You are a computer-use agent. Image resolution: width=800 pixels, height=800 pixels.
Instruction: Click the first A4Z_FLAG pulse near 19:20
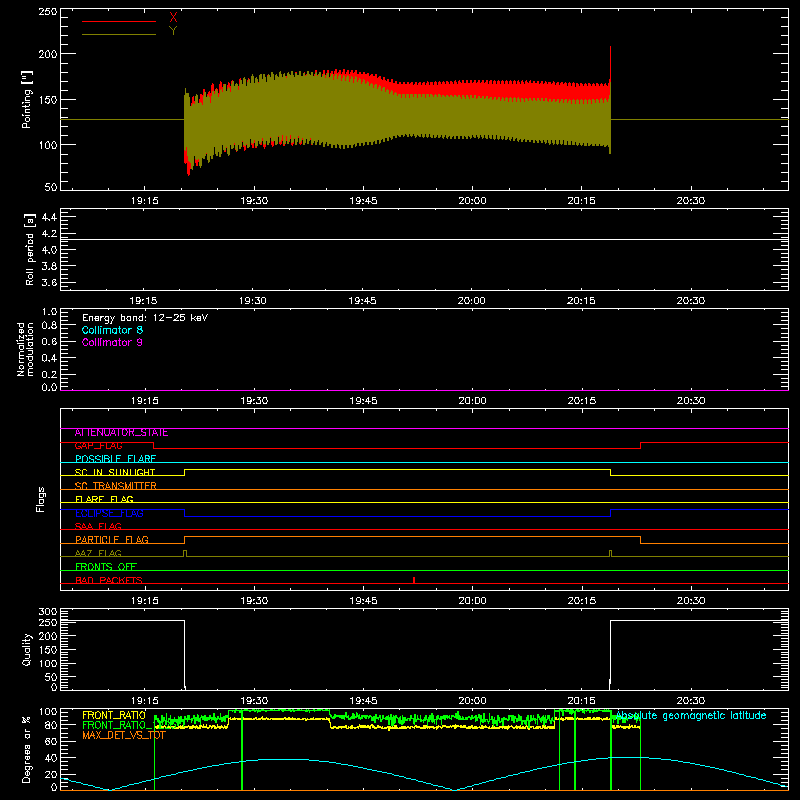coord(185,554)
